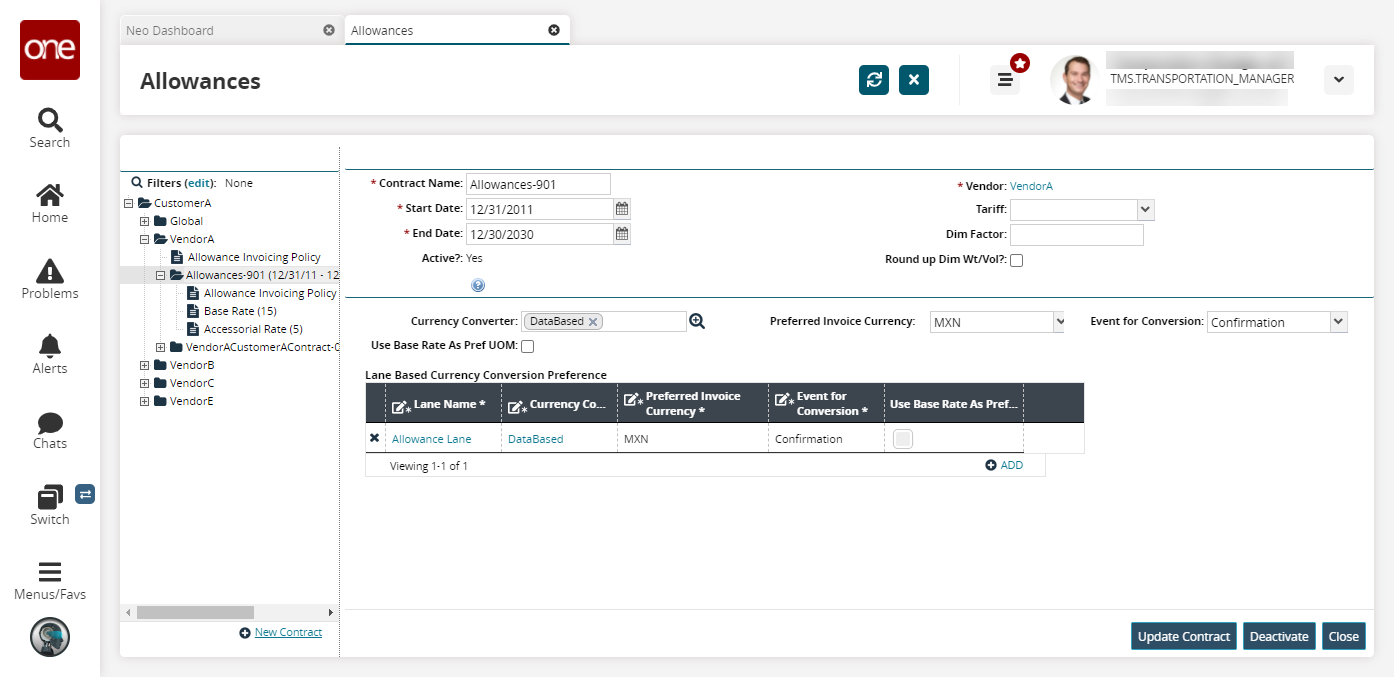The height and width of the screenshot is (677, 1394).
Task: Check the Use Base Rate box in Allowance Lane row
Action: (x=902, y=439)
